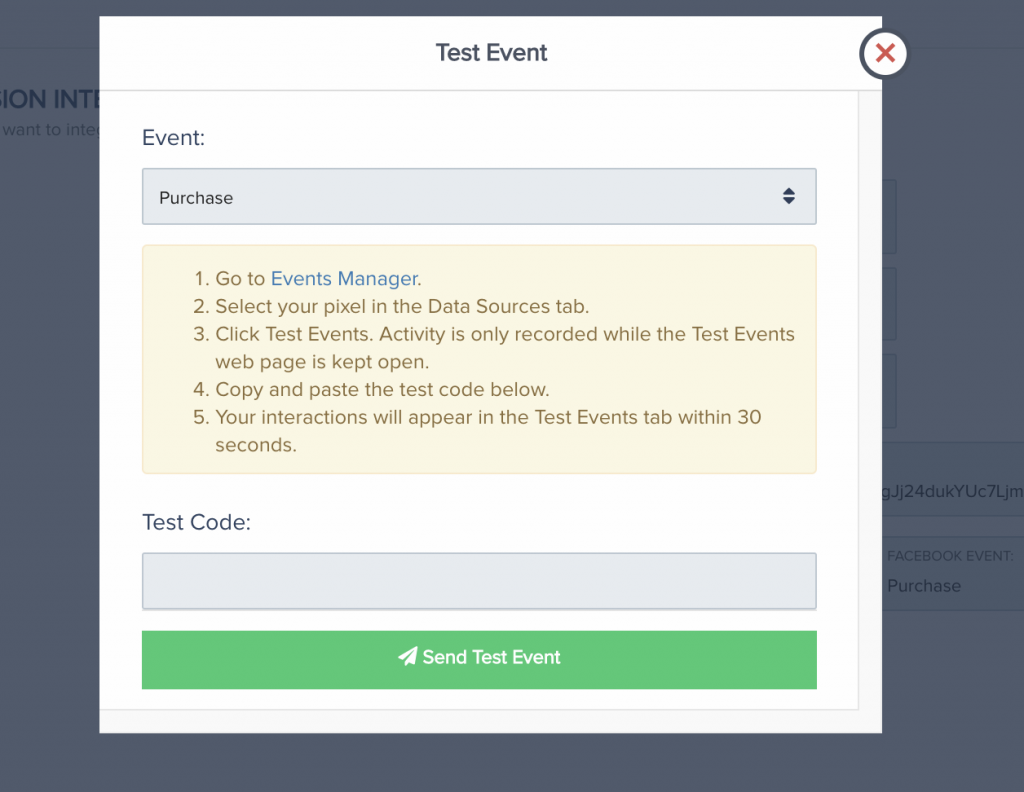Click the dimmed page heading behind the dialog

[x=50, y=99]
